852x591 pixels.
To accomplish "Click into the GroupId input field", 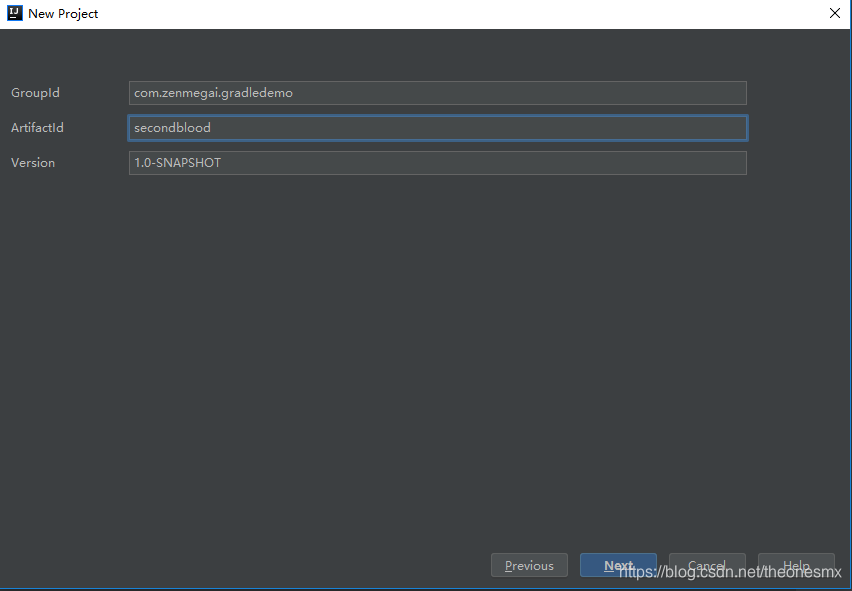I will (437, 93).
